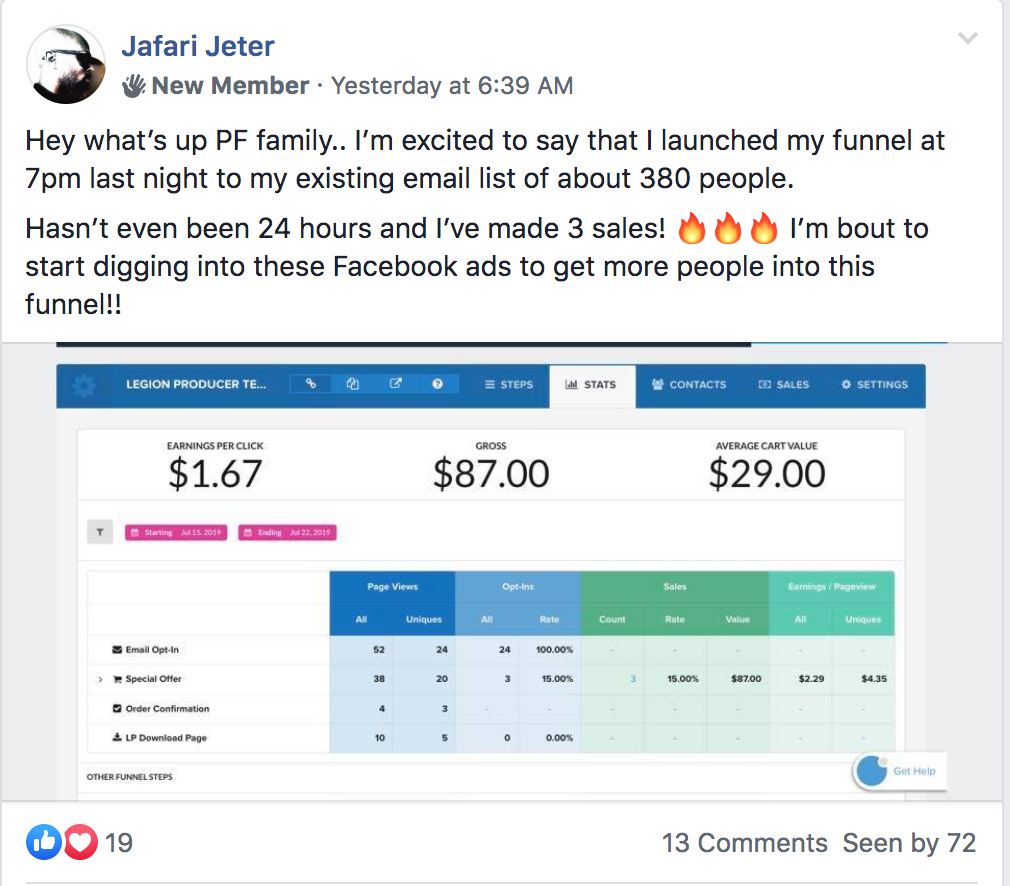Open the Ending date Jul 22 picker
The image size is (1010, 886).
288,532
